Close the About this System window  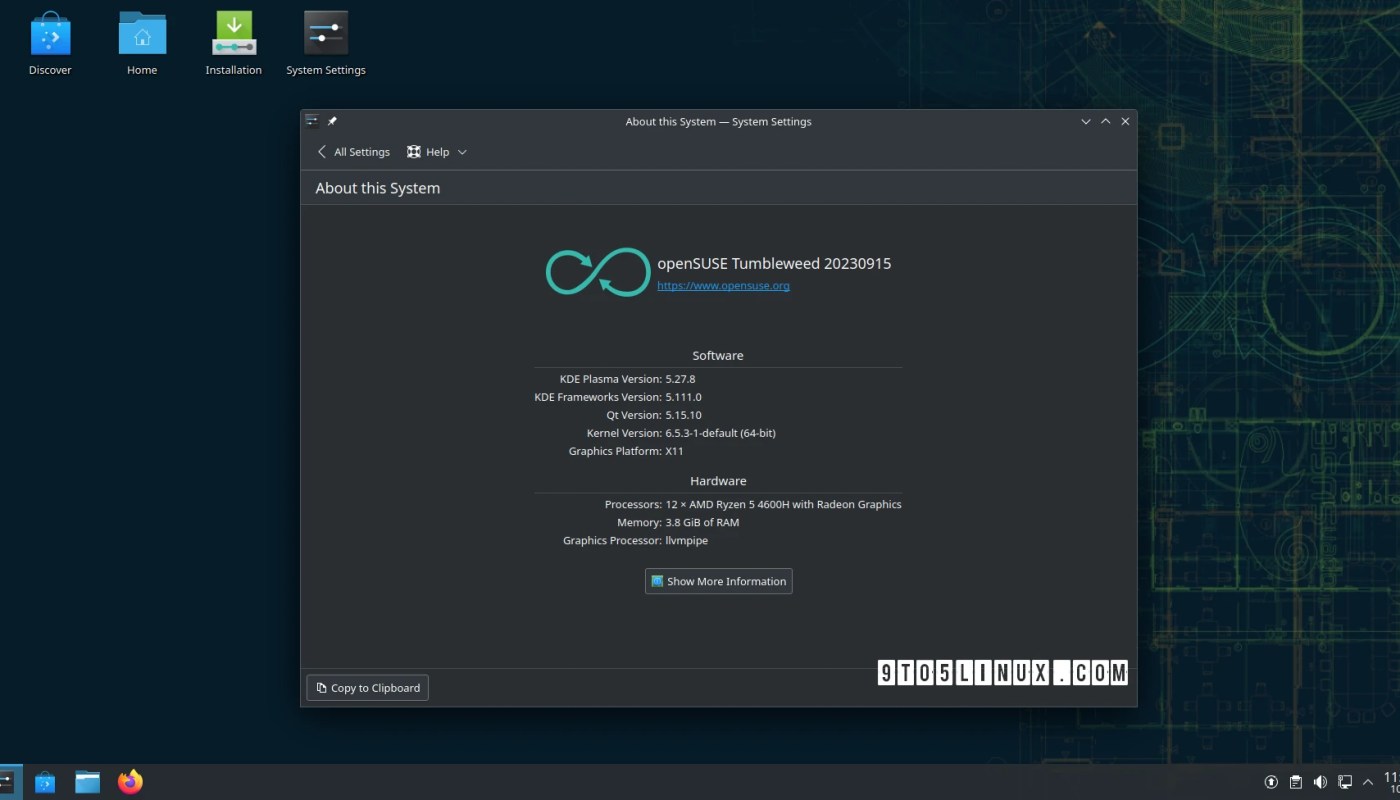[1125, 121]
